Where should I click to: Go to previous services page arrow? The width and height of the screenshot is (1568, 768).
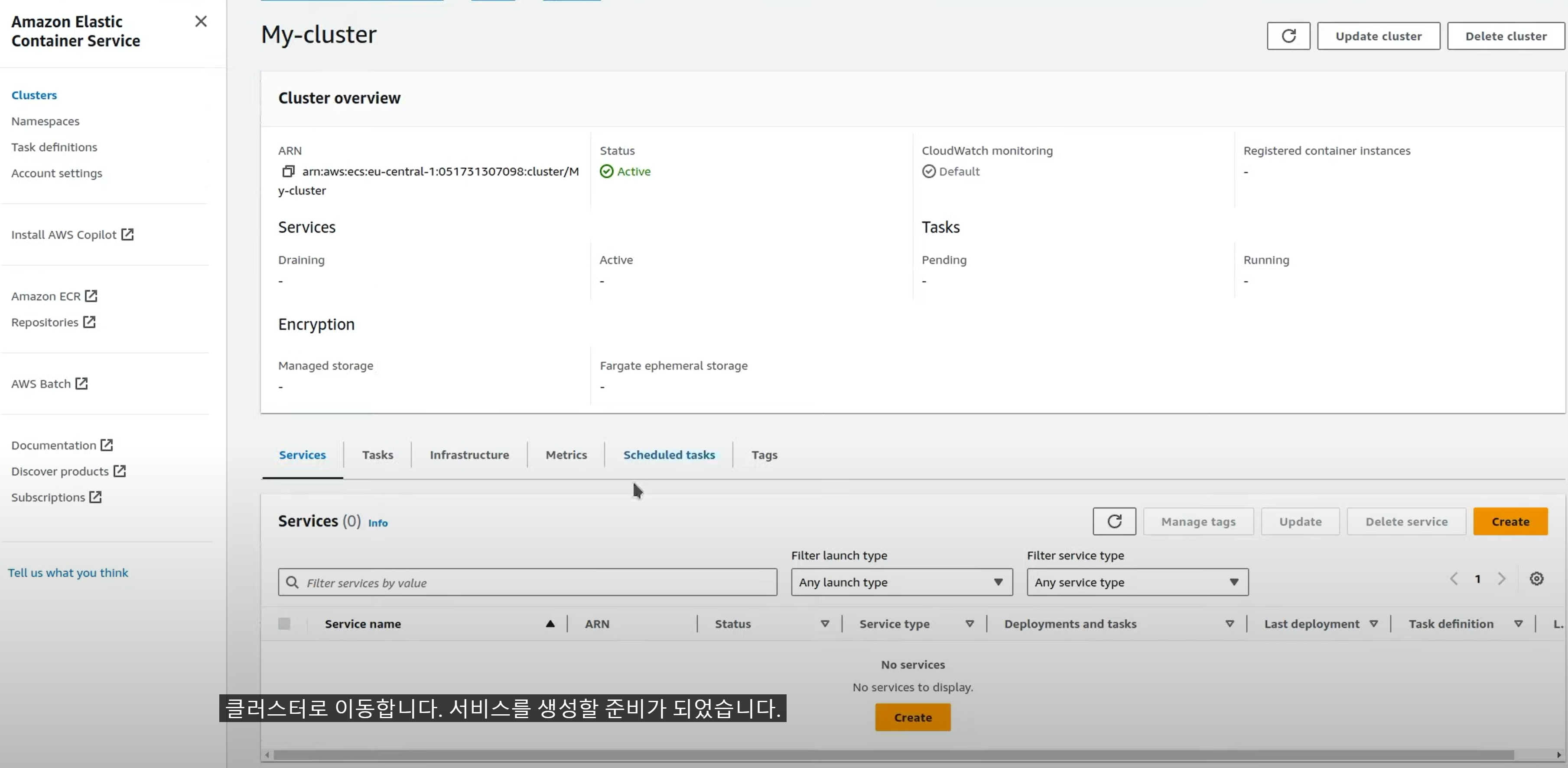1454,579
